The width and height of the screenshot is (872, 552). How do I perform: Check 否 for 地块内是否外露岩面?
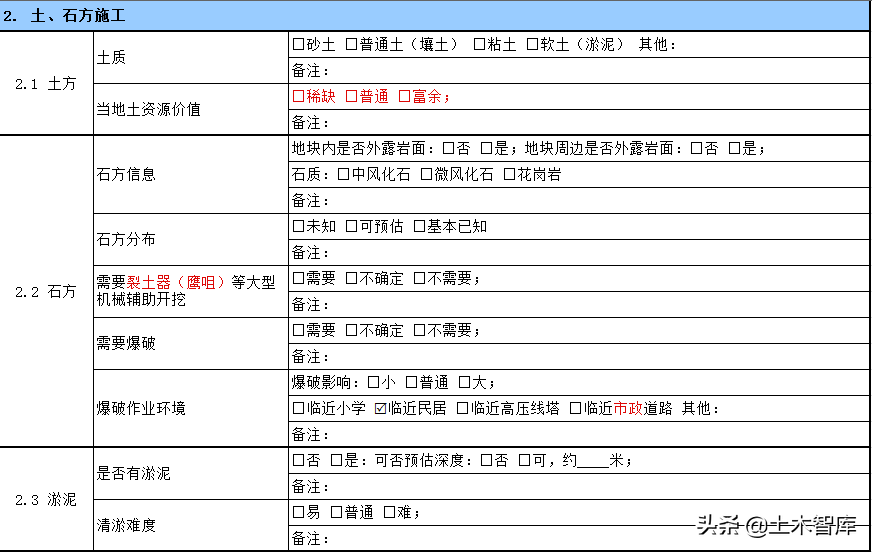pyautogui.click(x=448, y=148)
